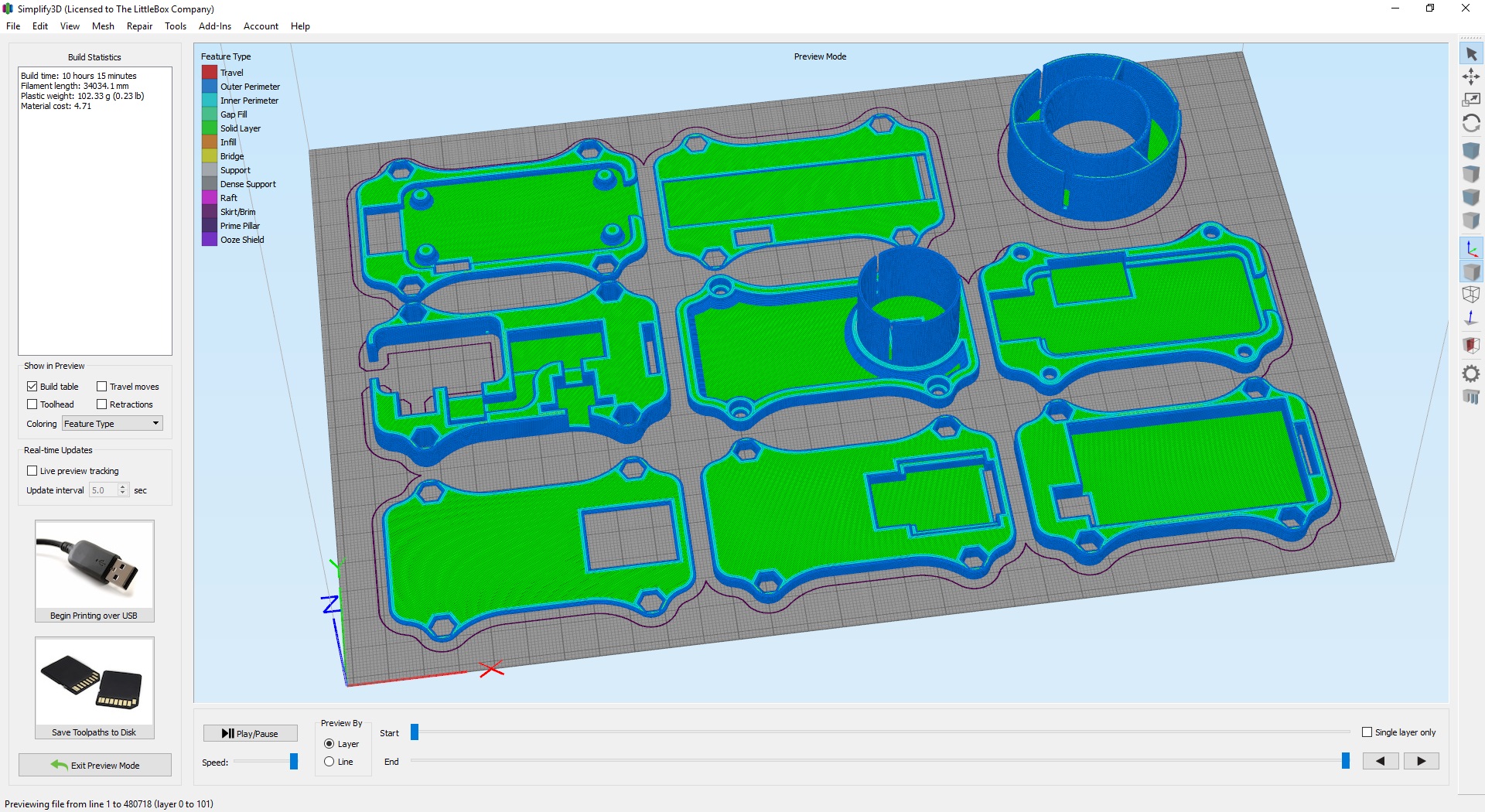Open the Coloring Feature Type dropdown
This screenshot has height=812, width=1485.
pos(112,424)
